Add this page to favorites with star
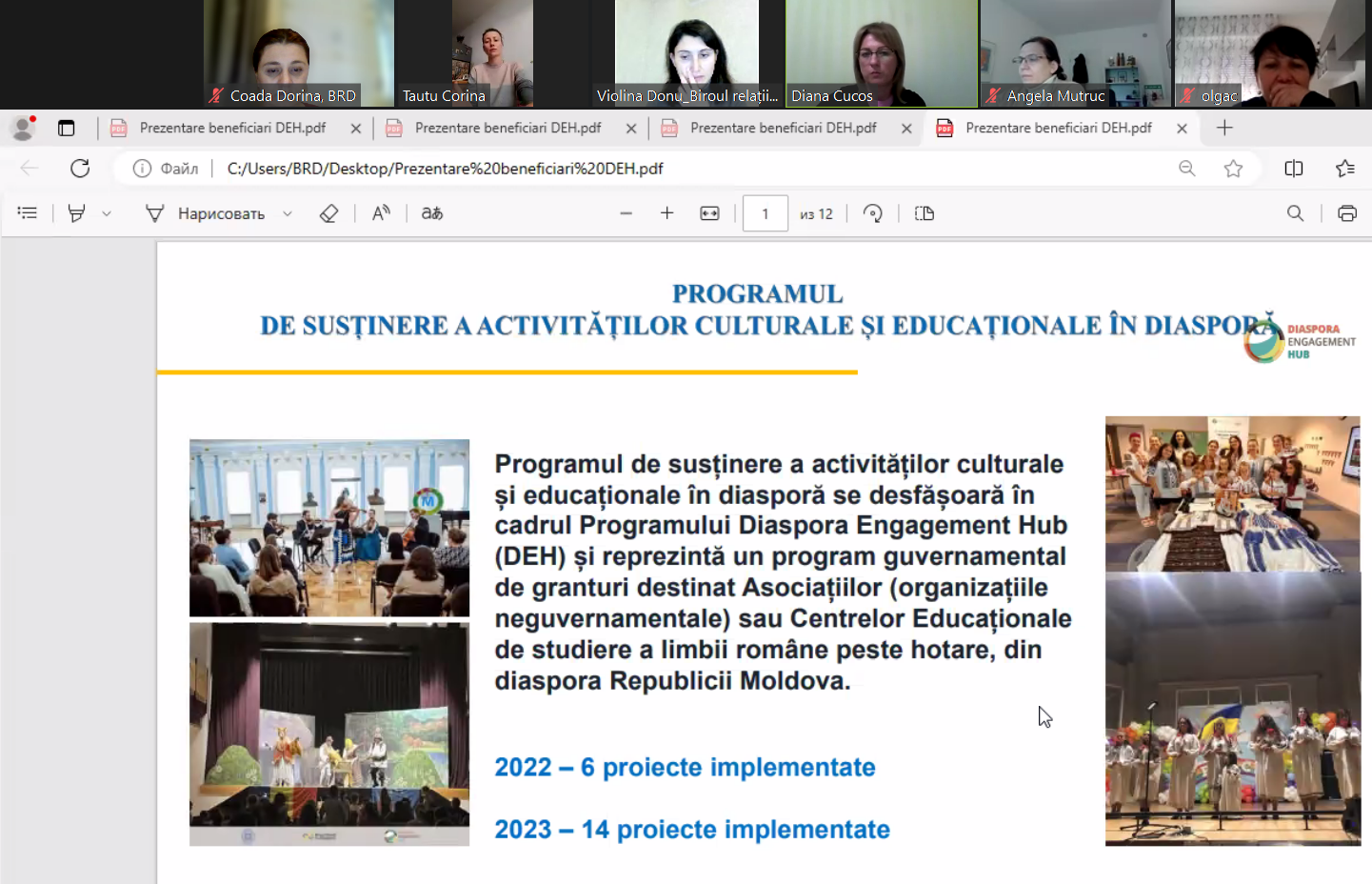Viewport: 1372px width, 884px height. click(1233, 169)
